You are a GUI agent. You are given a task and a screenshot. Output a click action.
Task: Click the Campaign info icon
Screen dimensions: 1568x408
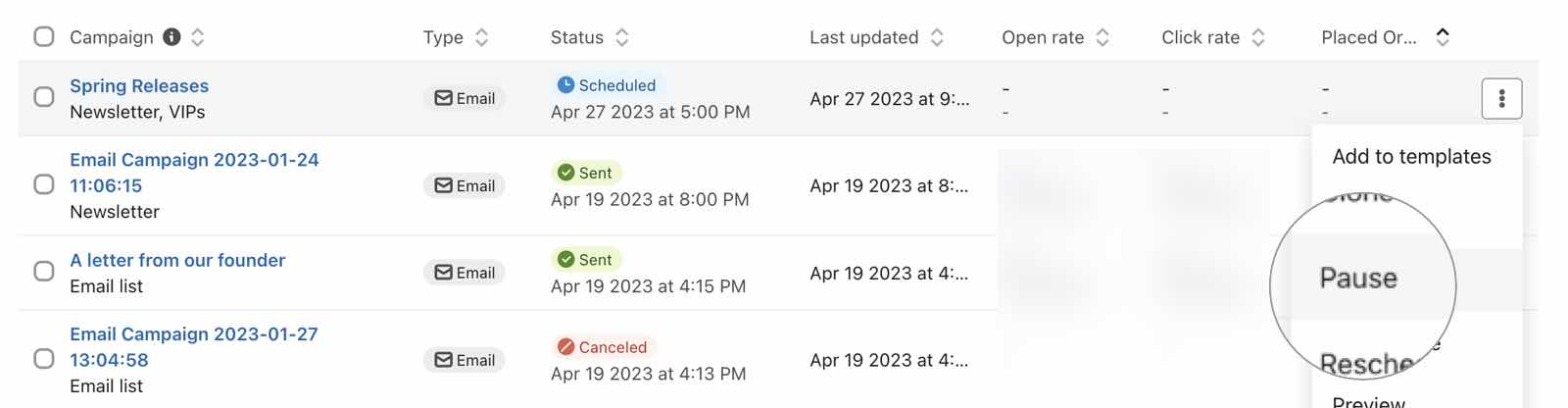point(171,37)
